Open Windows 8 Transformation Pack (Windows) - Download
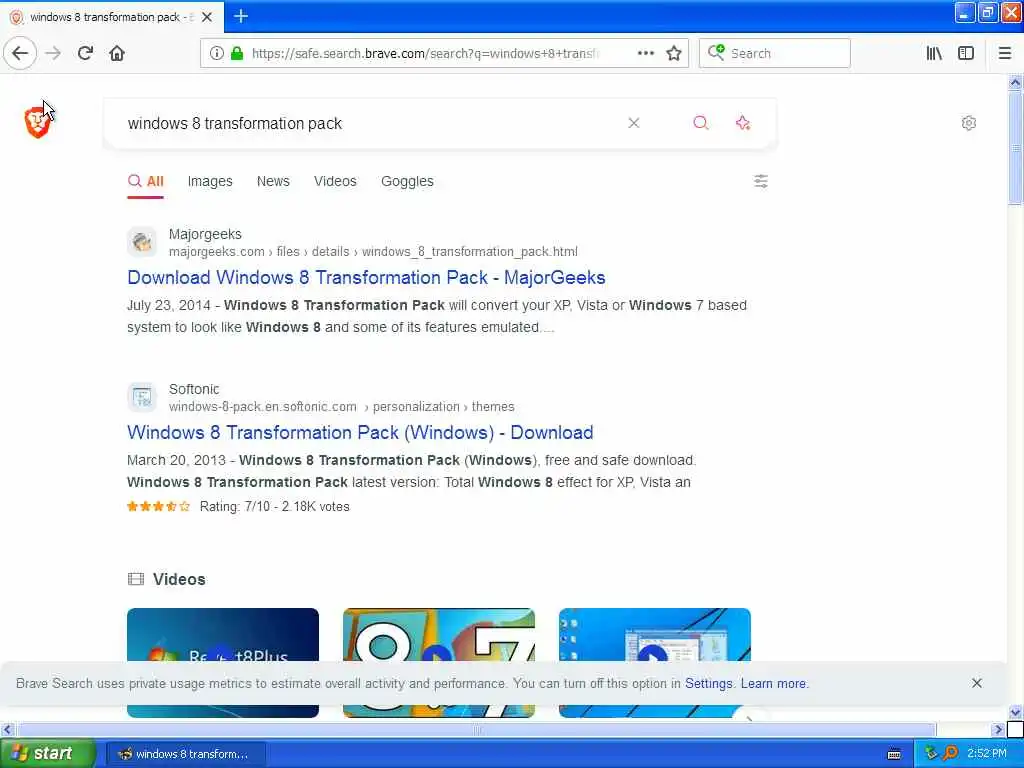Viewport: 1024px width, 768px height. click(x=360, y=432)
